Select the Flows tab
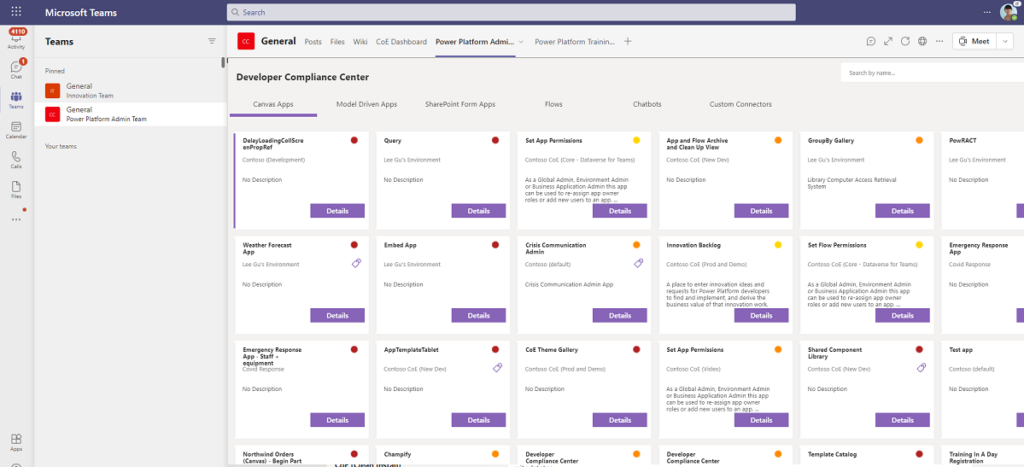 (x=553, y=104)
